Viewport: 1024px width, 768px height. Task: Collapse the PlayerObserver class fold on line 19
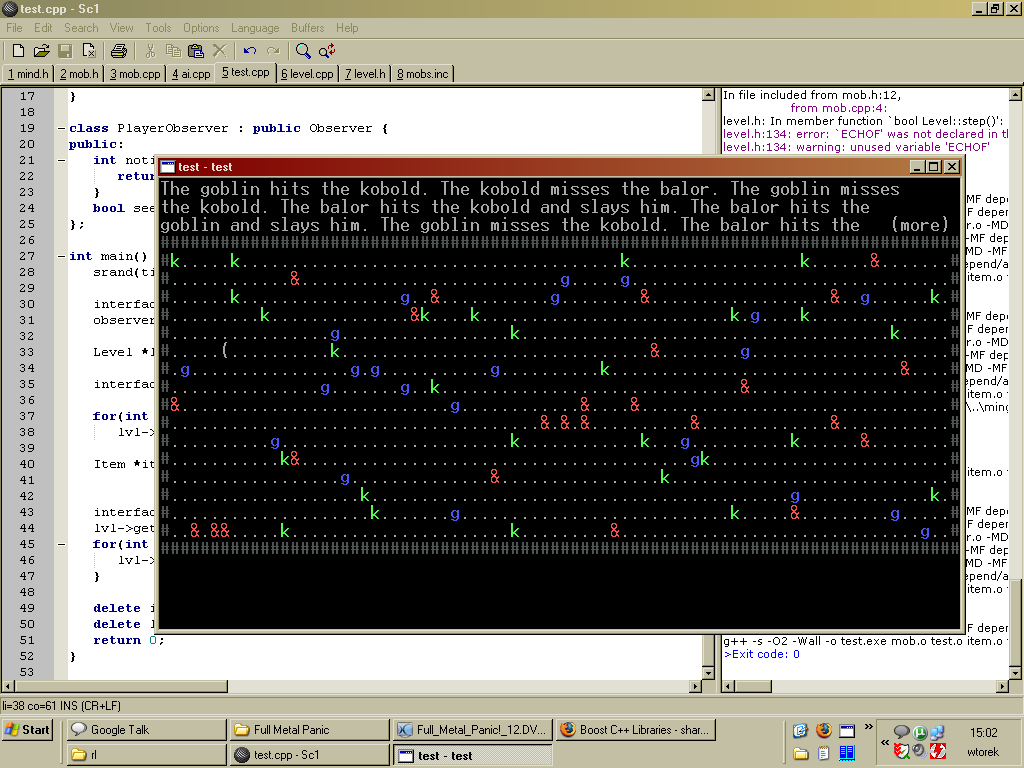click(x=61, y=129)
